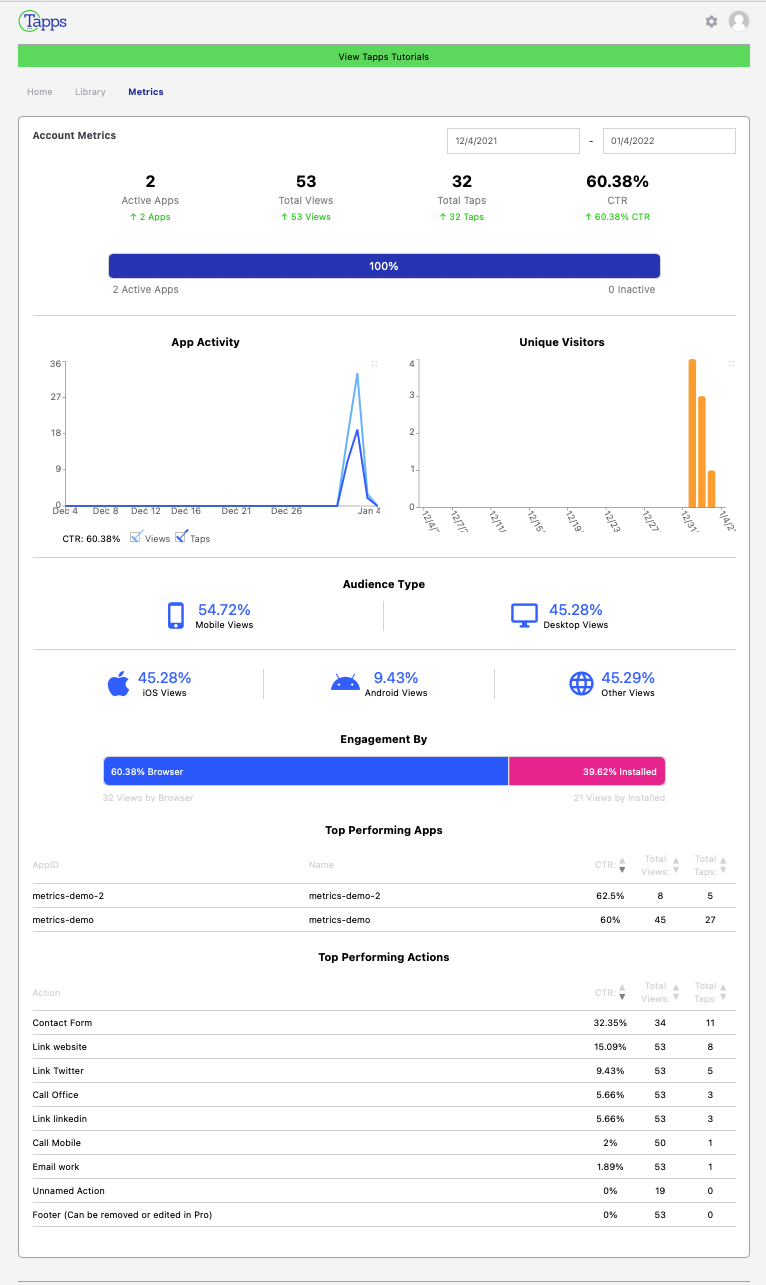Click the desktop monitor audience icon

pyautogui.click(x=525, y=616)
